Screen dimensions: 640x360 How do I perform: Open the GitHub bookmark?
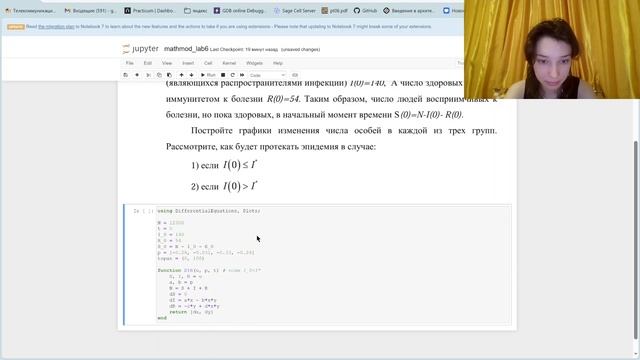click(x=365, y=11)
